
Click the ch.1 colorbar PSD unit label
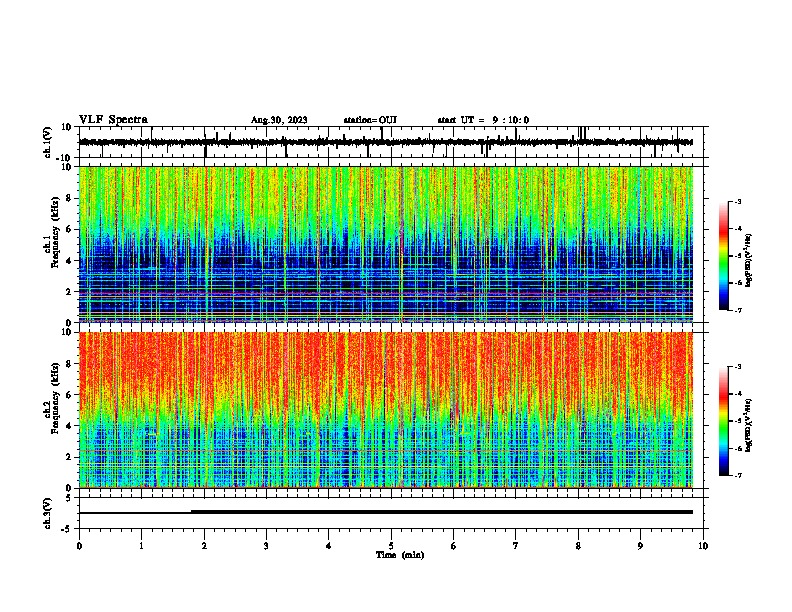(749, 260)
